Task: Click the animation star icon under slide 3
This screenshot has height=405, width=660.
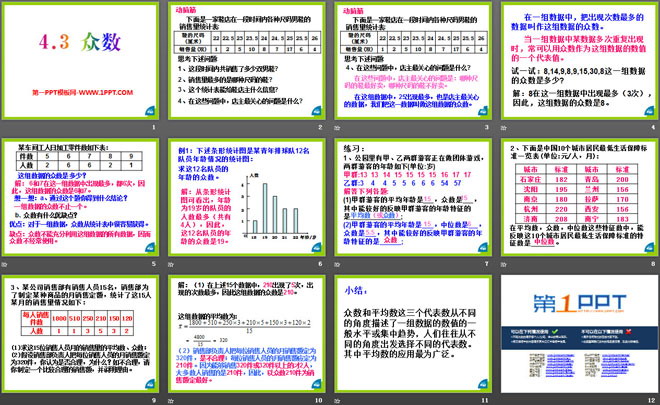Action: click(x=337, y=128)
